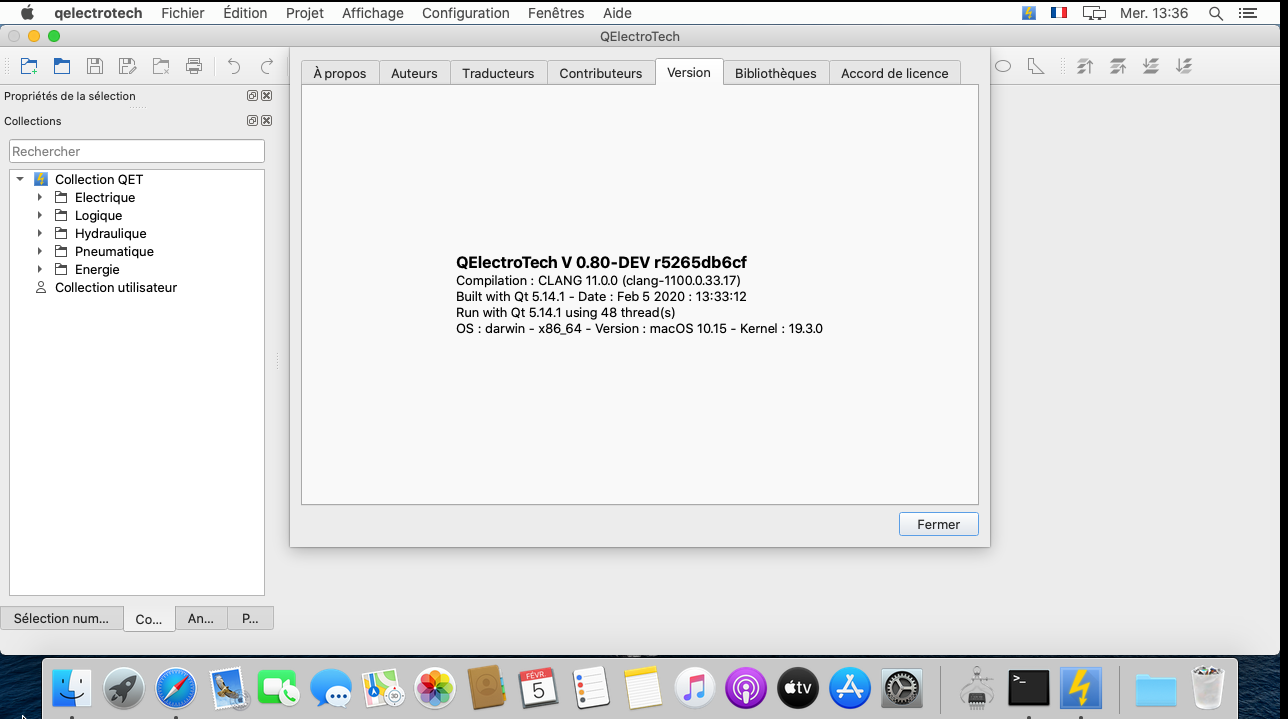The width and height of the screenshot is (1288, 719).
Task: Select the Hydraulique tree item
Action: [111, 233]
